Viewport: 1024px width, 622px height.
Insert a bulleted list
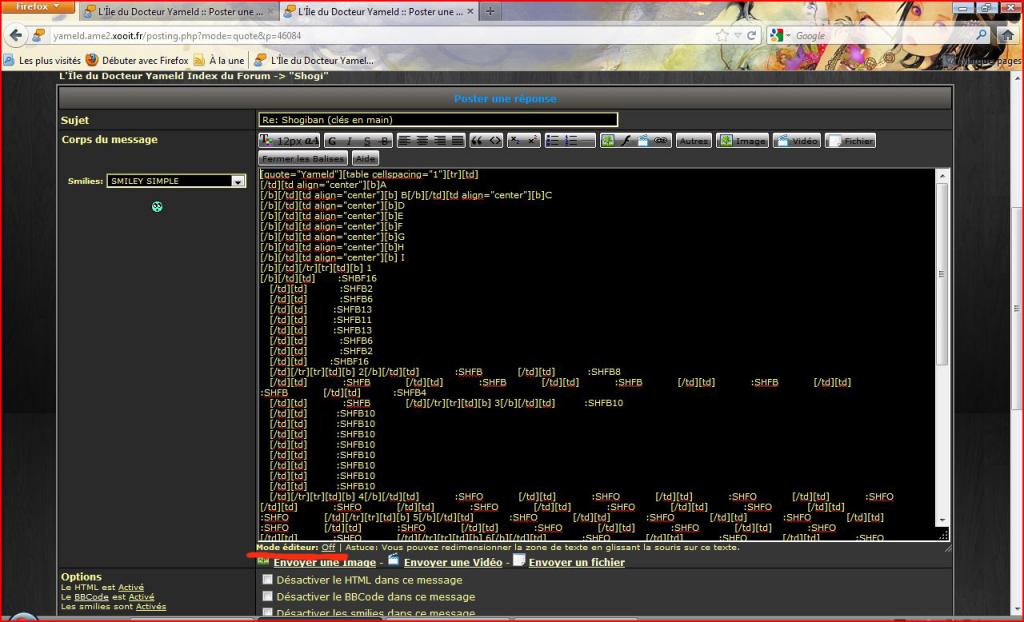pyautogui.click(x=552, y=140)
